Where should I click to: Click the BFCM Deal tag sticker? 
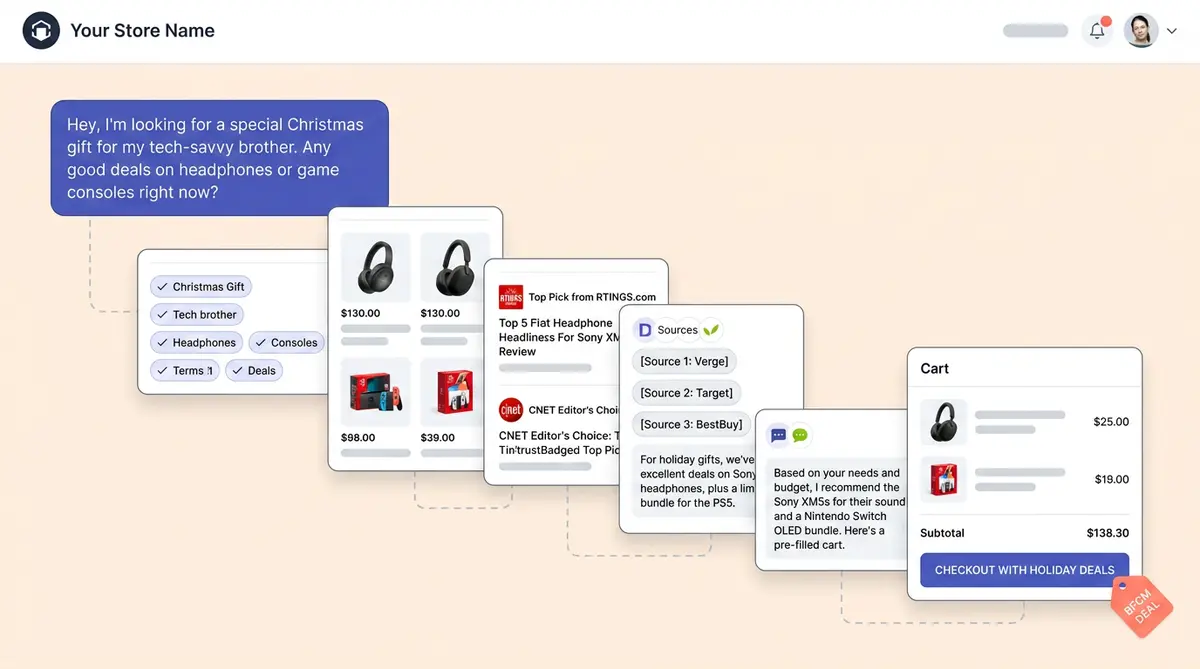click(x=1140, y=605)
